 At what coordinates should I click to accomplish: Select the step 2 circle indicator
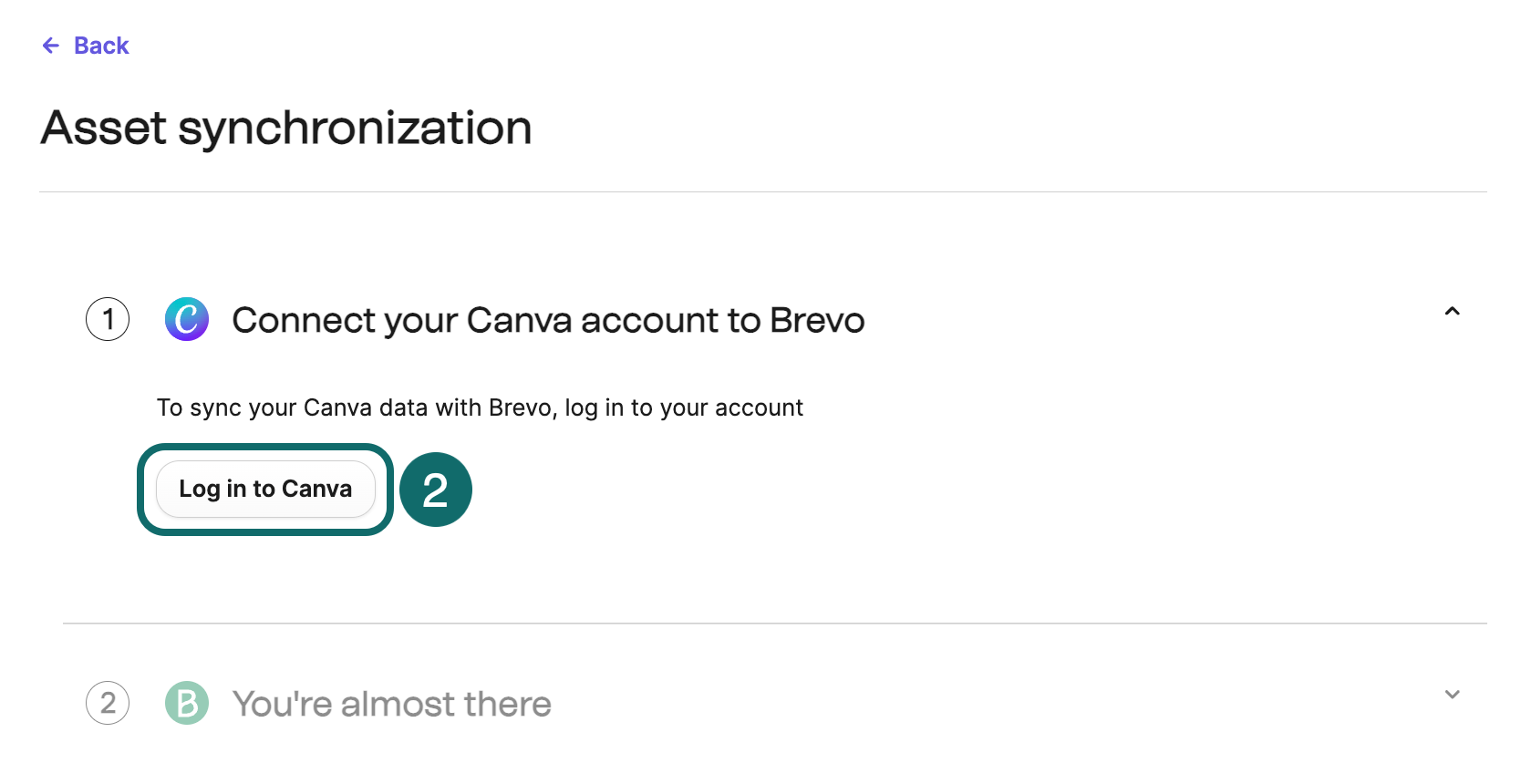[108, 703]
